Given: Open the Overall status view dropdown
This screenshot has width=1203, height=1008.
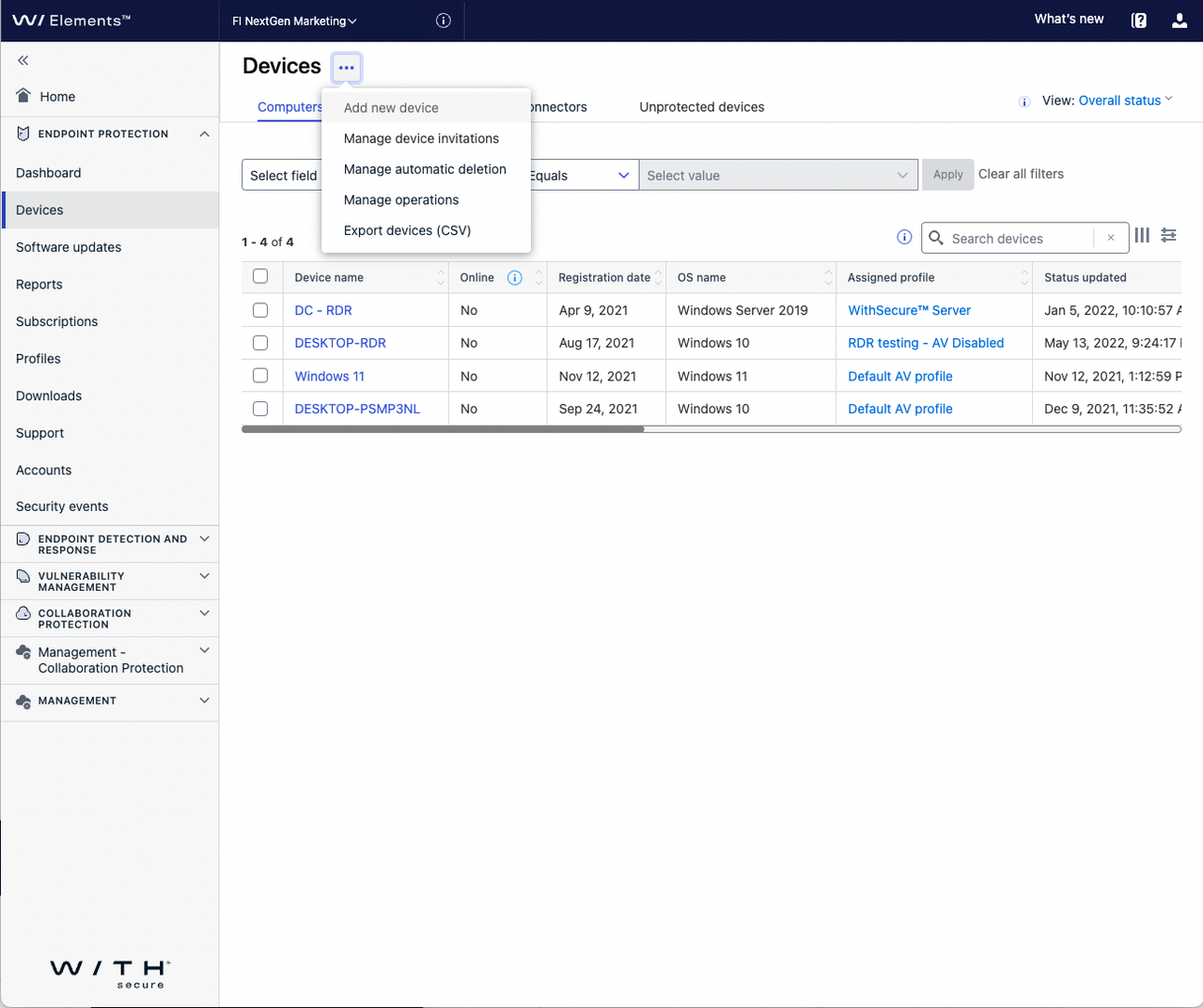Looking at the screenshot, I should [1125, 100].
